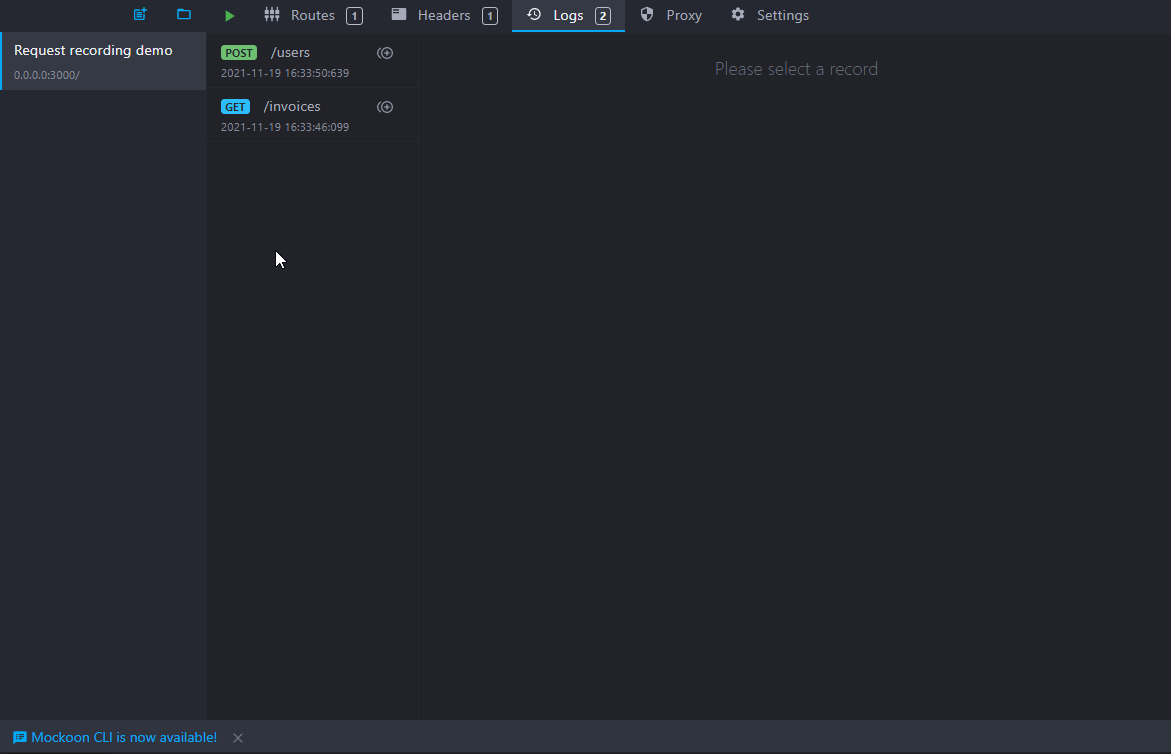The height and width of the screenshot is (754, 1171).
Task: Click the Mockoon CLI is now available link
Action: 124,738
